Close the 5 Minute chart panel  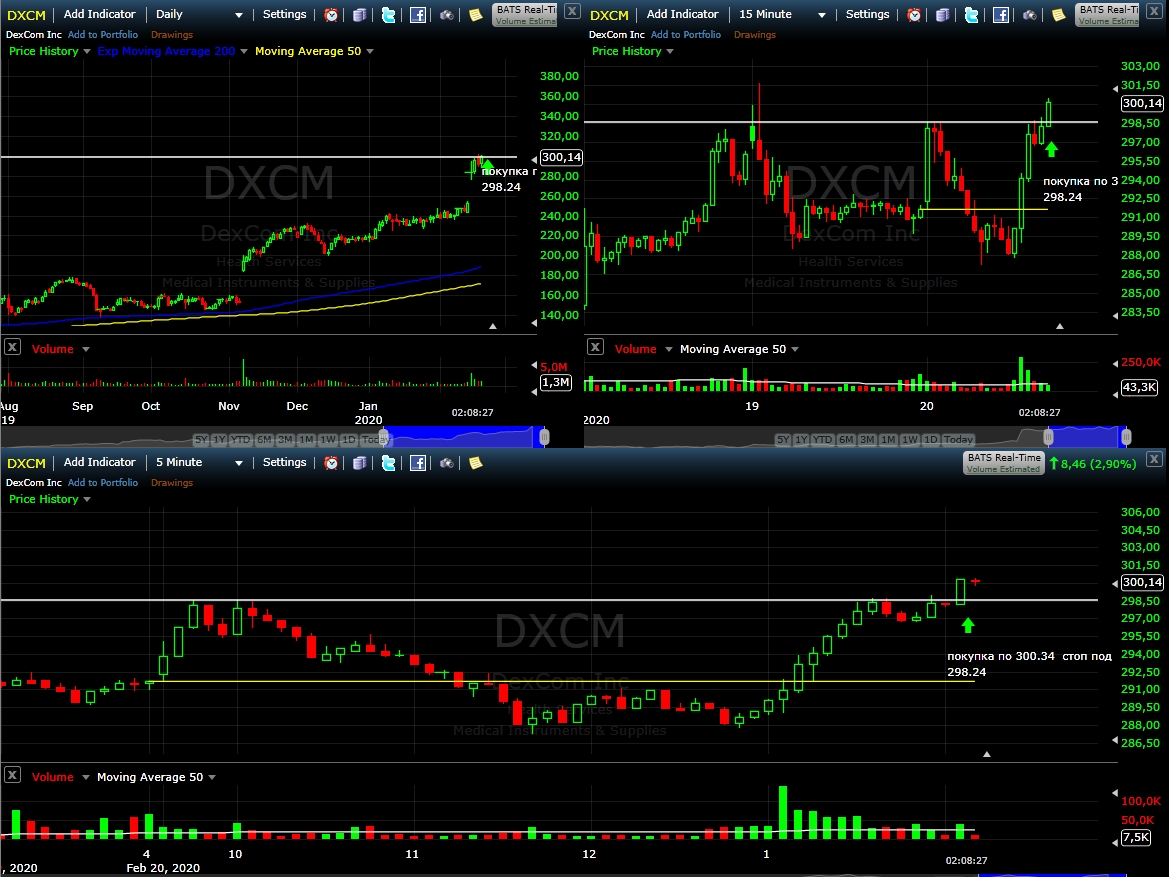point(1154,459)
